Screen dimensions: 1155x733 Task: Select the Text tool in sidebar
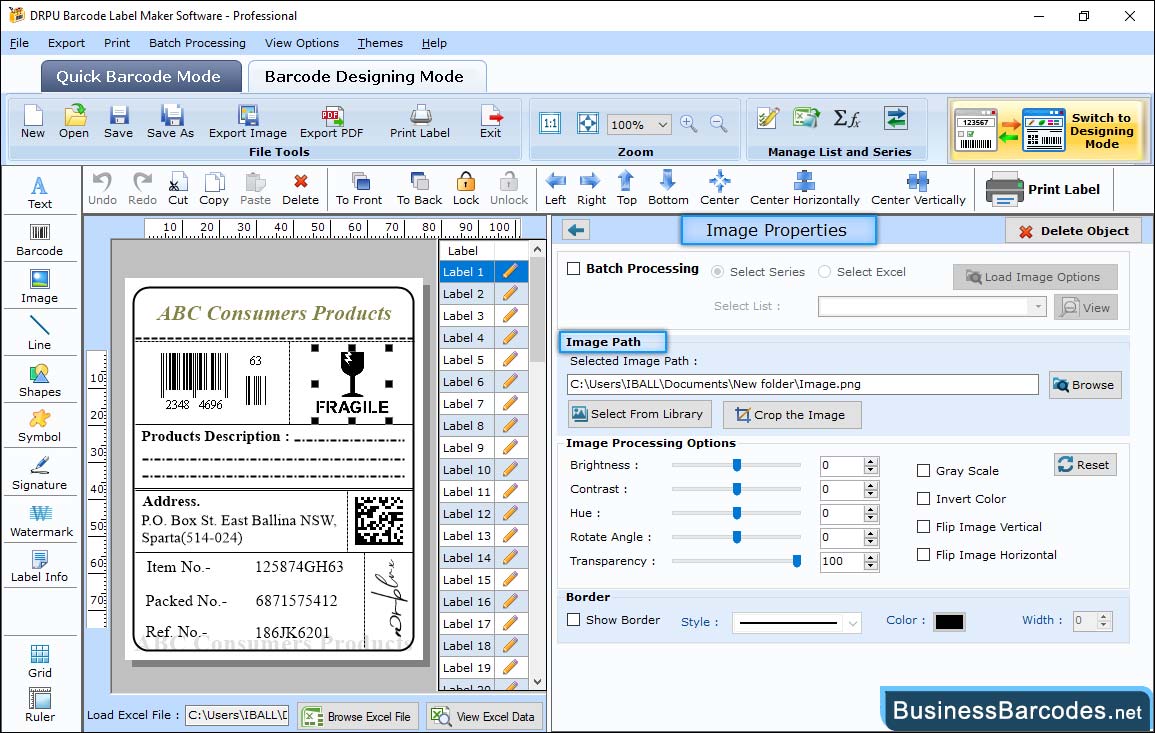pos(40,192)
